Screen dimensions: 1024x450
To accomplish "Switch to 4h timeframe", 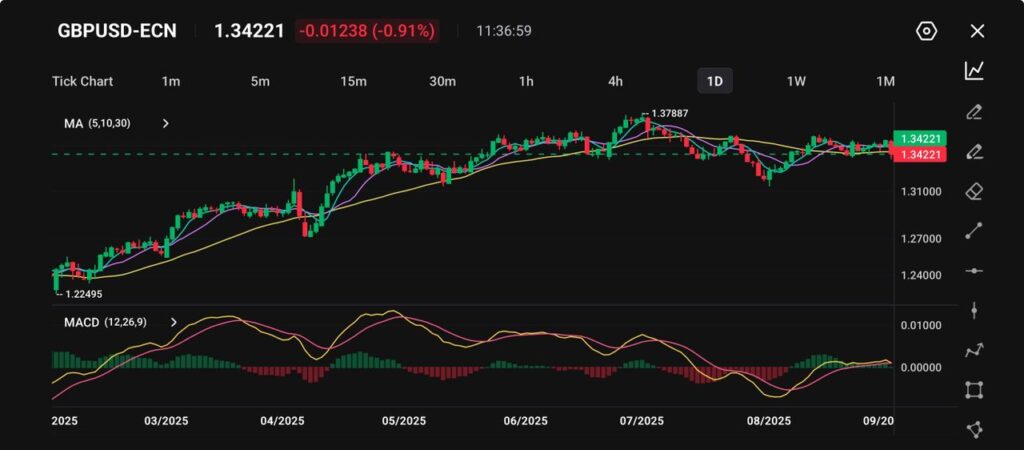I will point(616,81).
